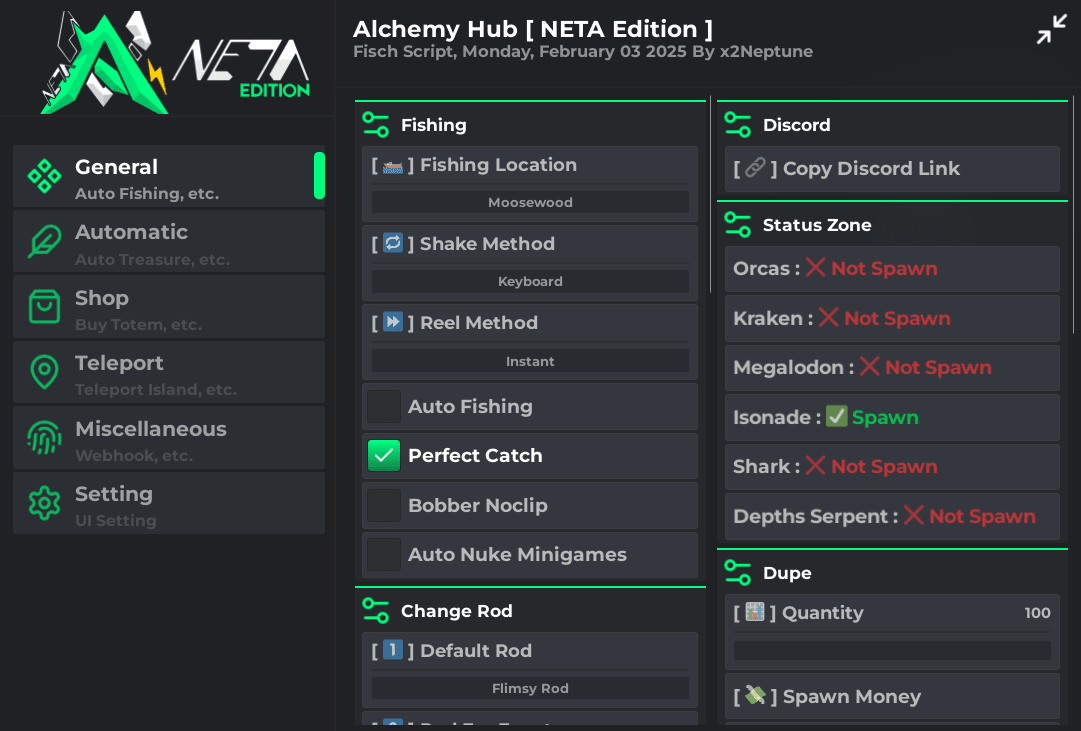Image resolution: width=1081 pixels, height=731 pixels.
Task: Open the Default Rod Flimsy Rod dropdown
Action: point(530,688)
